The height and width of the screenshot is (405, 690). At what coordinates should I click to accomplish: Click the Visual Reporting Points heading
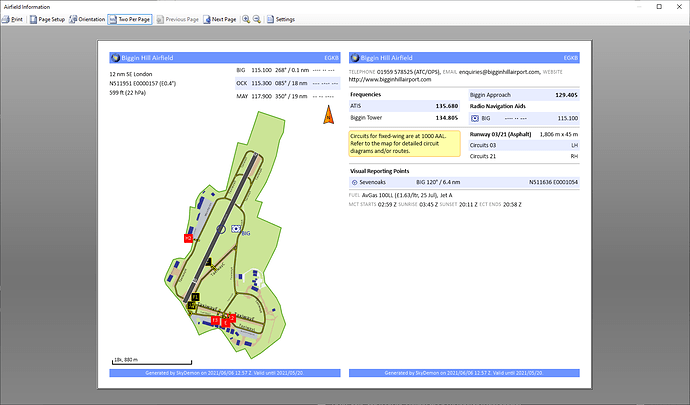(379, 171)
